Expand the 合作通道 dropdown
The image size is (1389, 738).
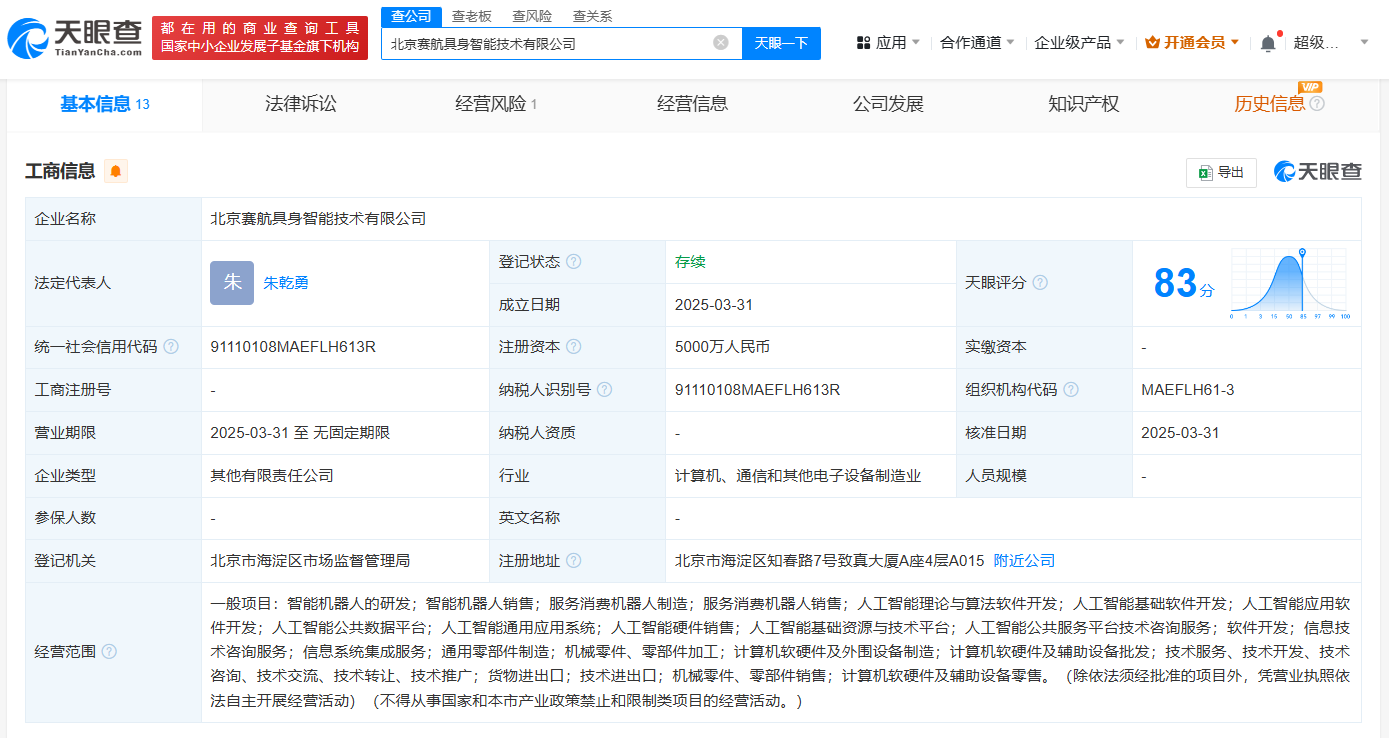tap(977, 43)
